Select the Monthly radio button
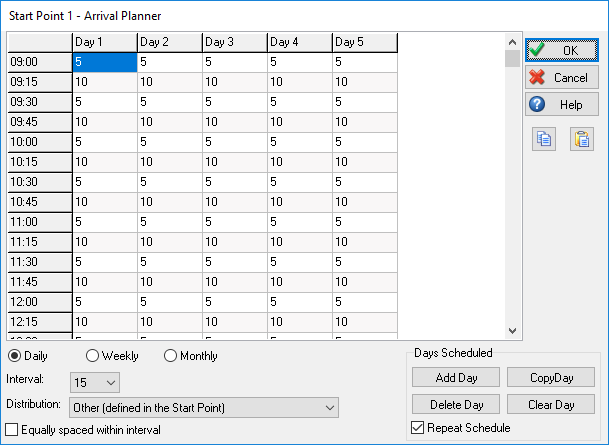 pos(170,356)
